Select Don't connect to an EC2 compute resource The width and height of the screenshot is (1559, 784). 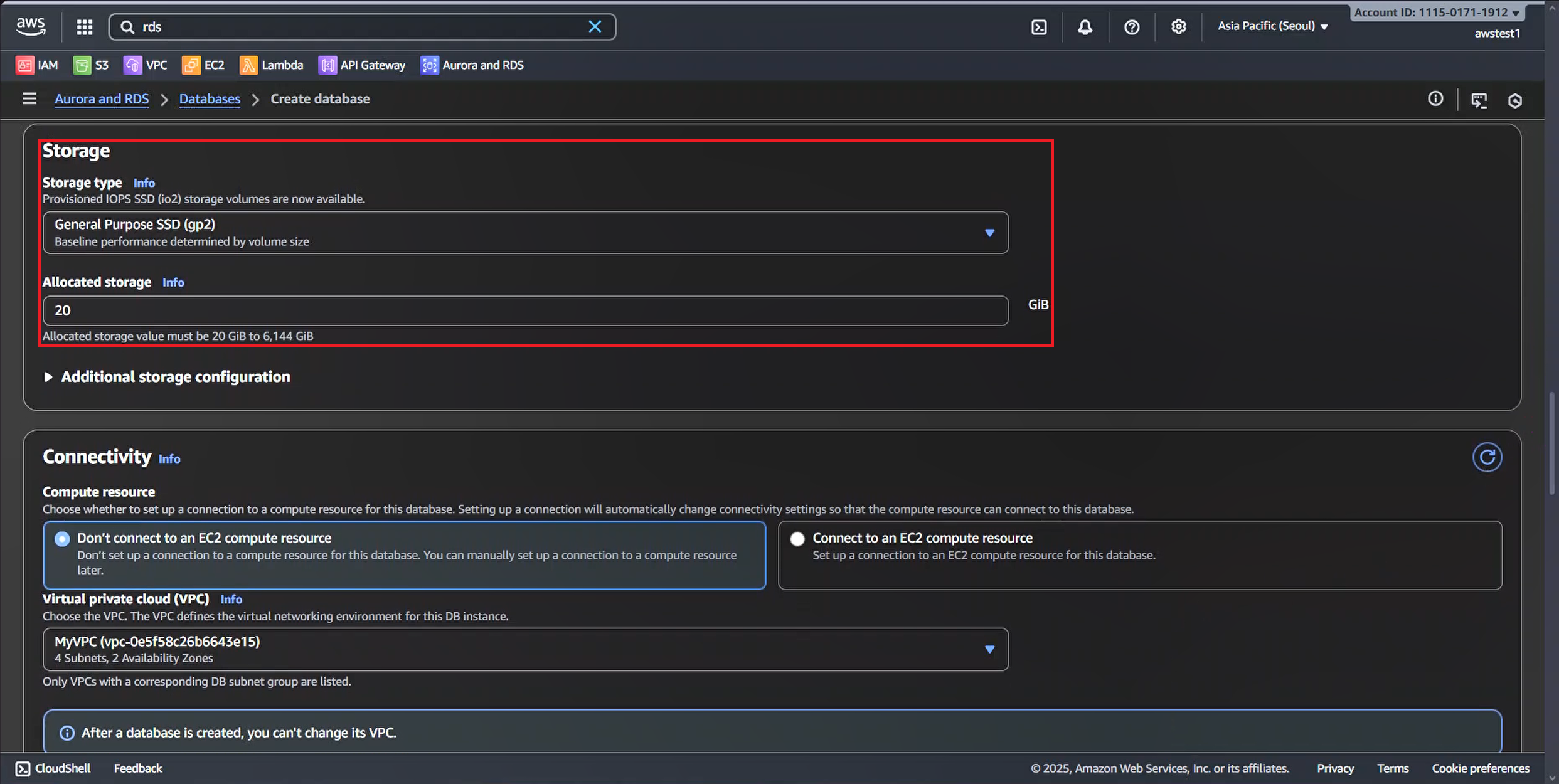click(x=62, y=539)
